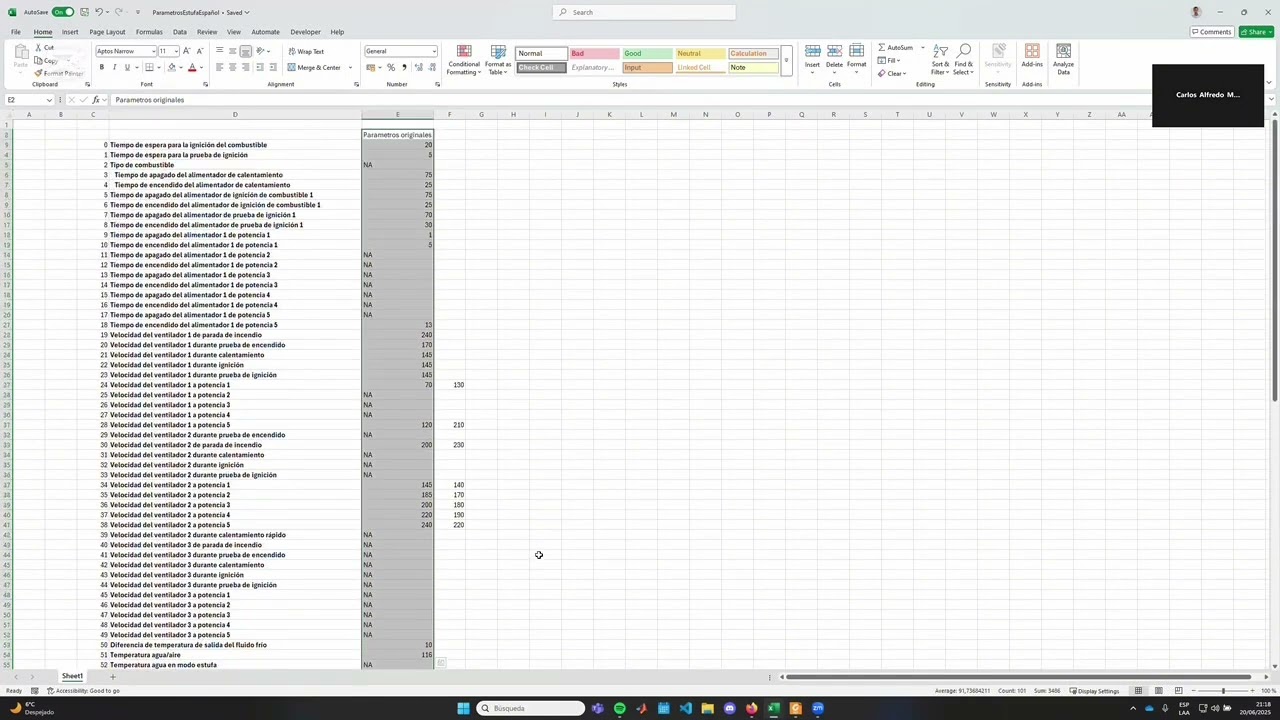Click Display Settings in status bar
Viewport: 1280px width, 720px height.
point(1094,691)
